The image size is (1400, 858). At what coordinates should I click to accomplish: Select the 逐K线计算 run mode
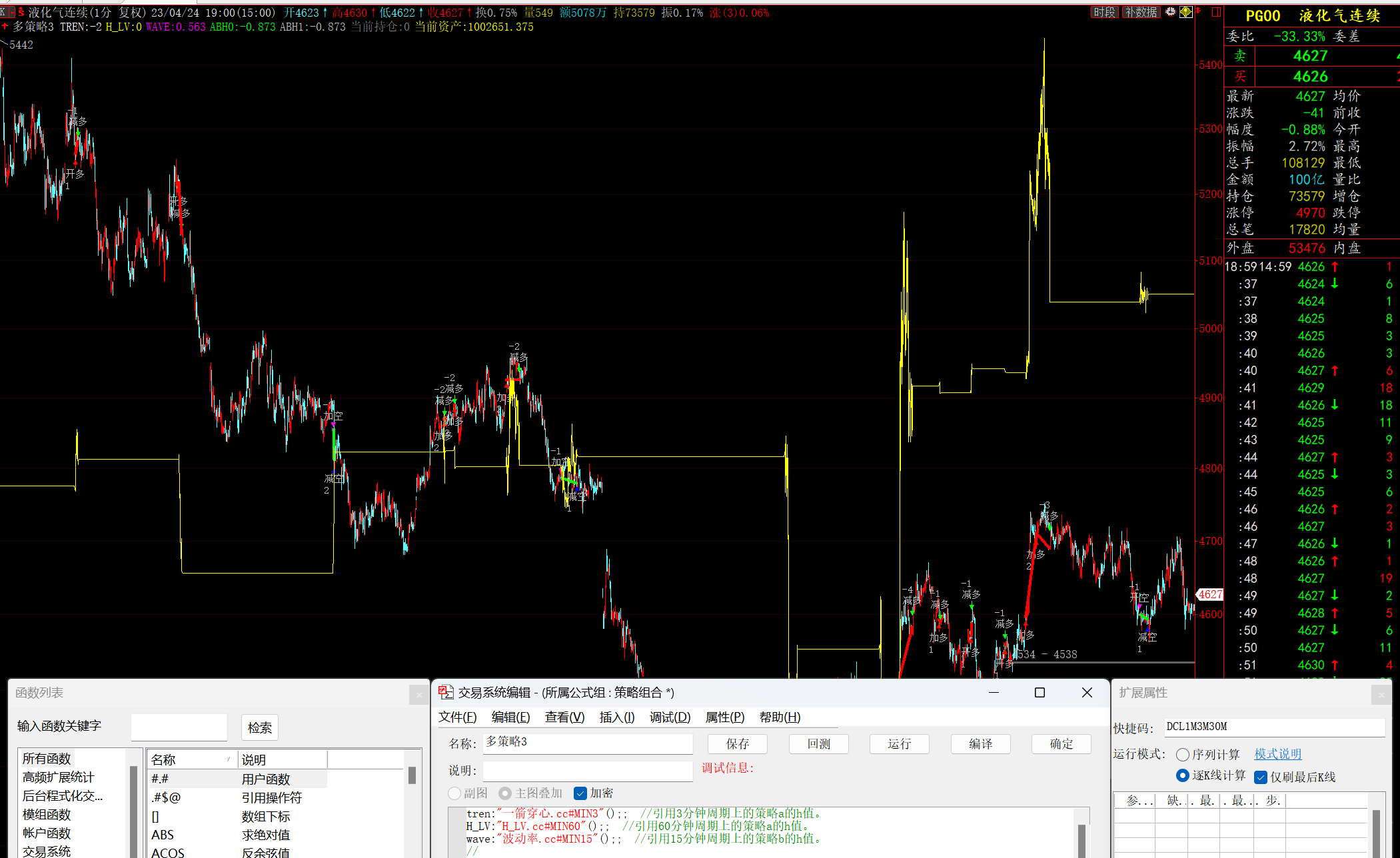coord(1183,776)
